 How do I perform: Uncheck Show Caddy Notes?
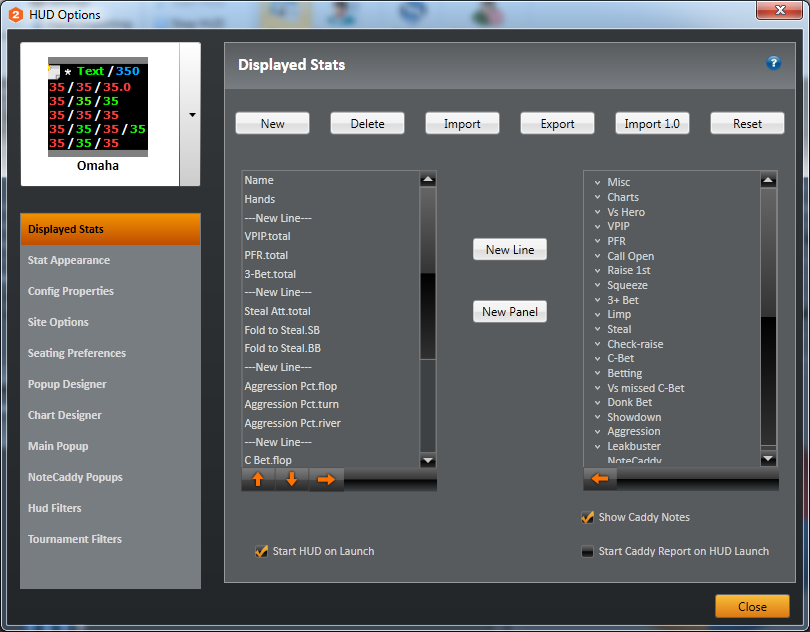point(589,517)
